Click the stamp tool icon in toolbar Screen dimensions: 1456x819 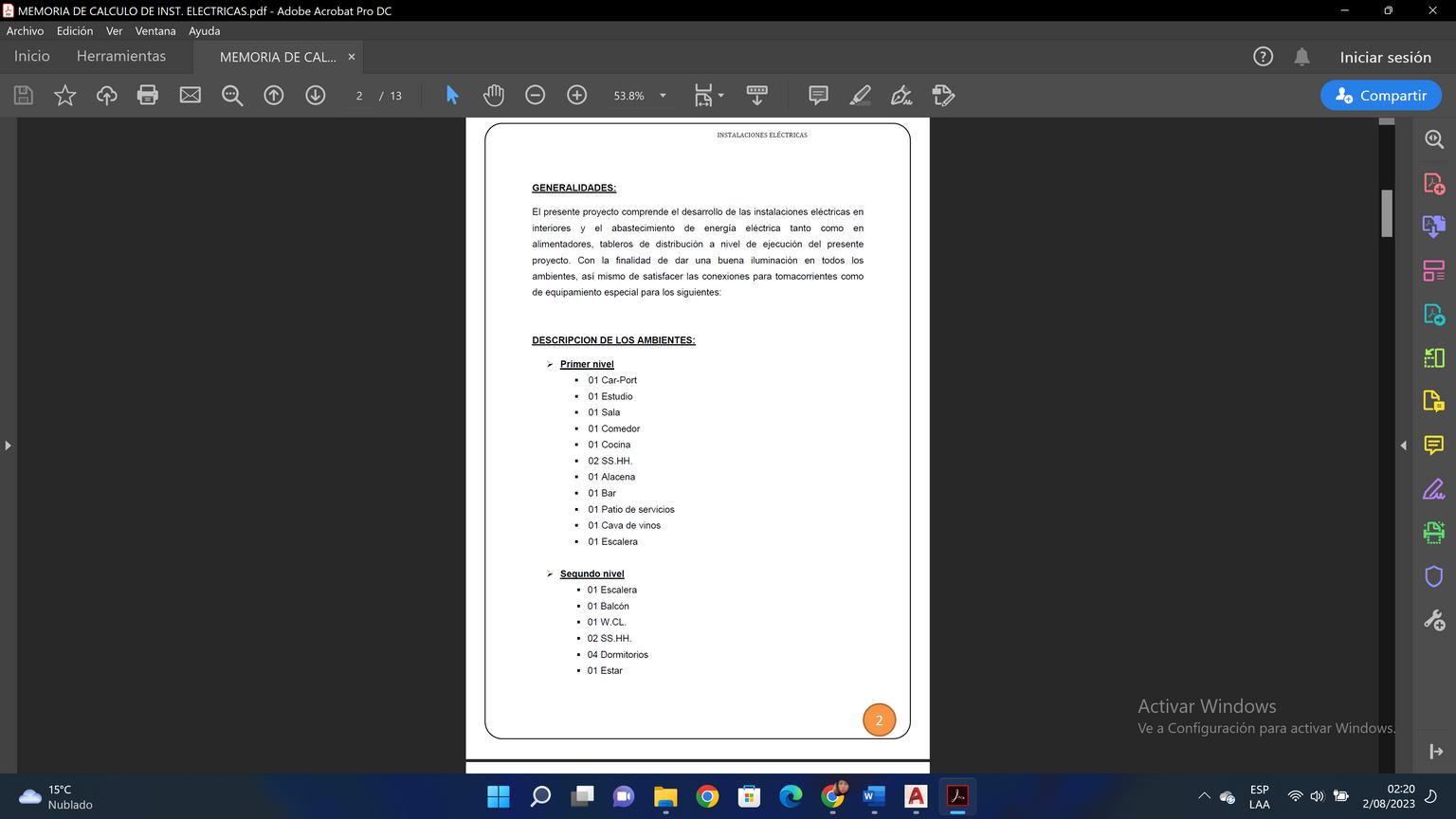coord(943,95)
